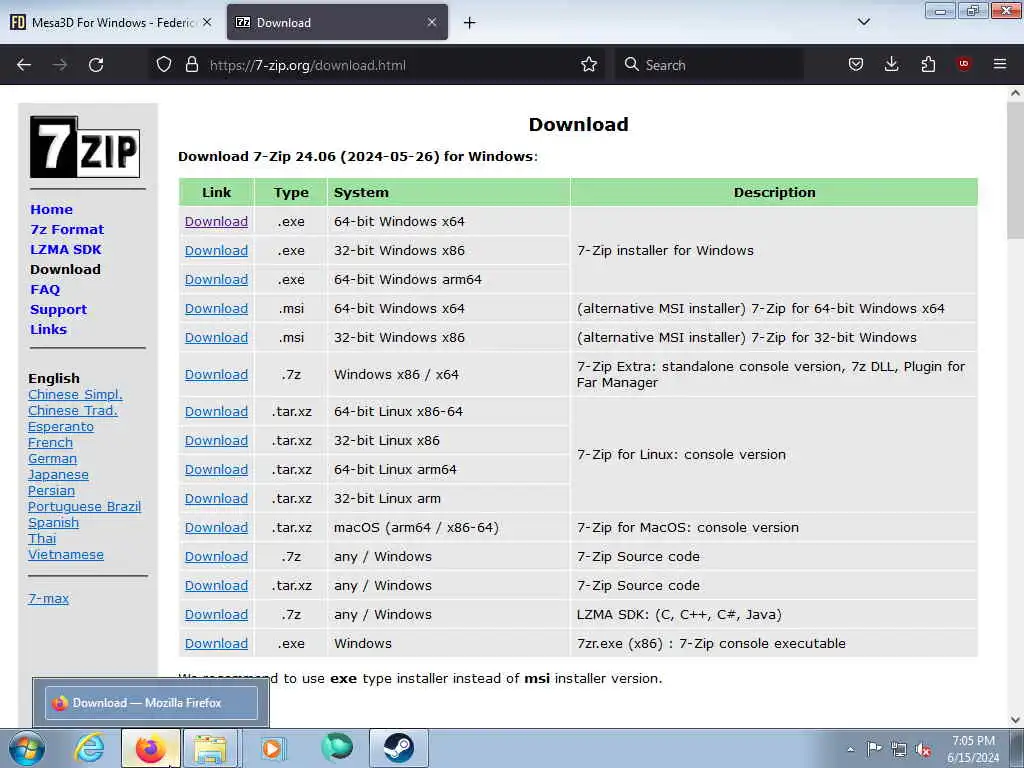Bookmark this page with the star icon

coord(589,65)
